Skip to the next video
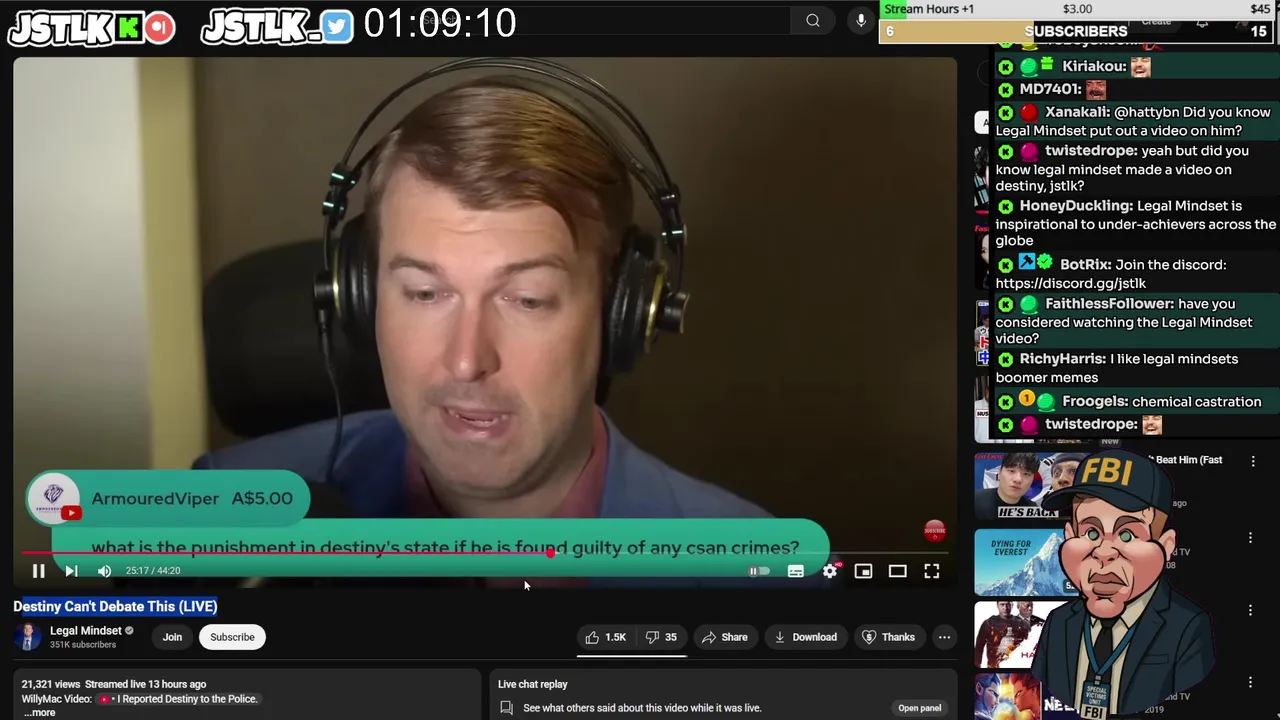The width and height of the screenshot is (1280, 720). click(71, 571)
